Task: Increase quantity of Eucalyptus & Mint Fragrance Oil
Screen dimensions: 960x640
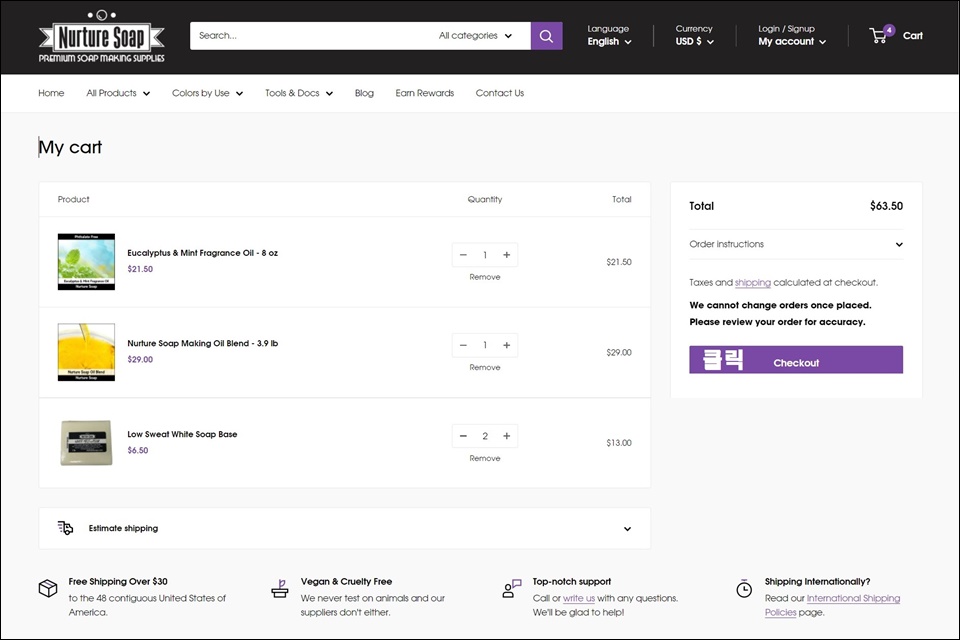Action: 506,255
